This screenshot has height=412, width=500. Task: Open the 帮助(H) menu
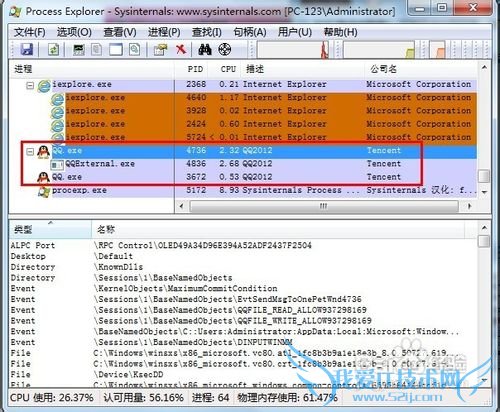click(x=341, y=32)
